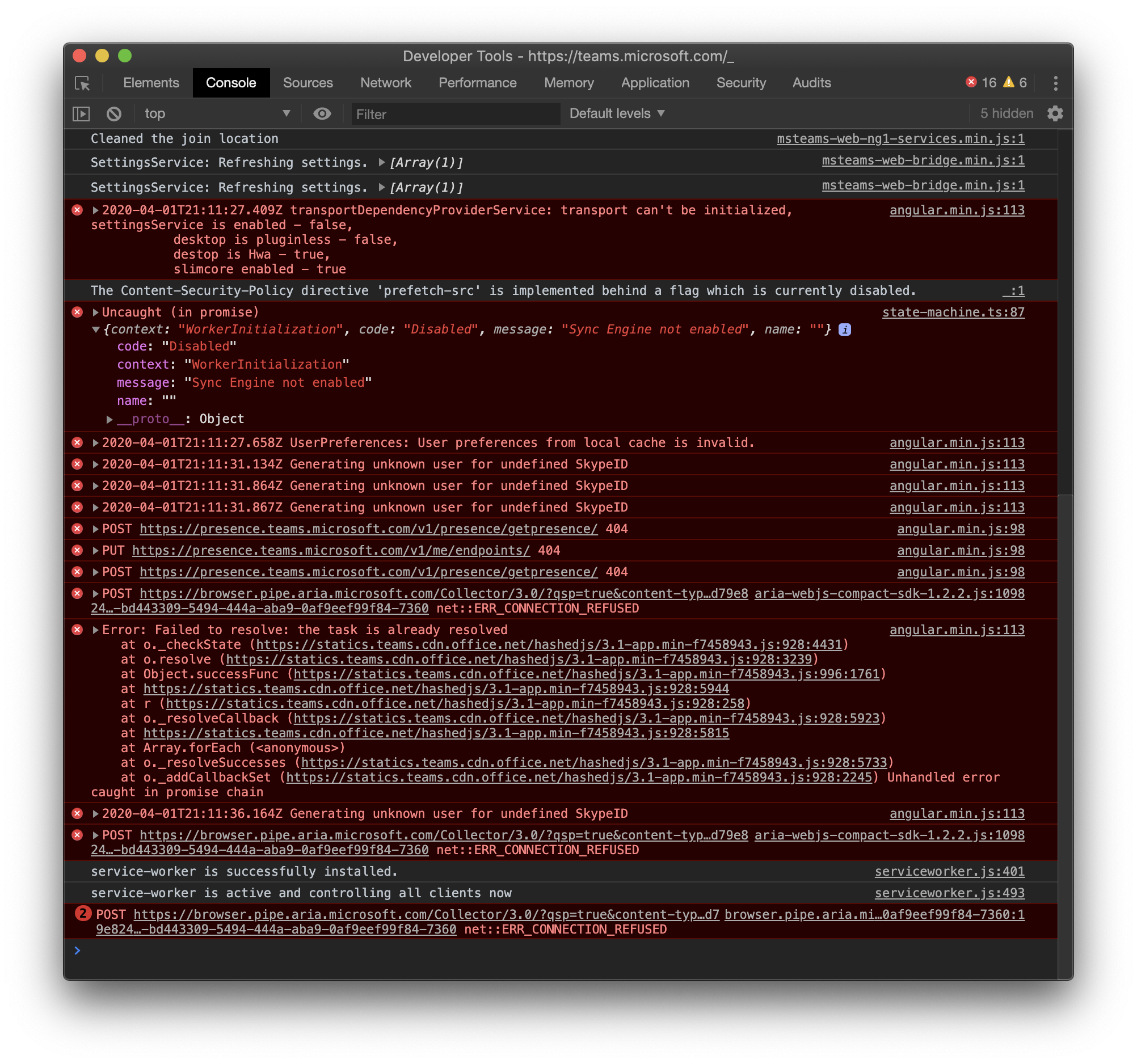1137x1064 pixels.
Task: Expand the Failed to resolve error entry
Action: point(95,630)
